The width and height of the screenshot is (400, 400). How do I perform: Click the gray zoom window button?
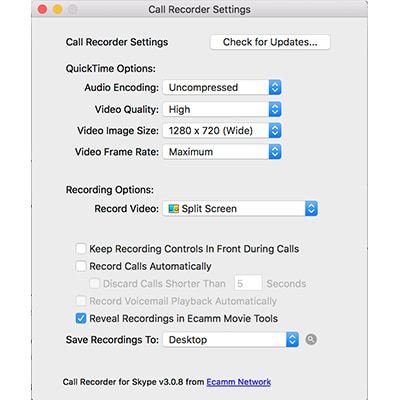[x=73, y=9]
